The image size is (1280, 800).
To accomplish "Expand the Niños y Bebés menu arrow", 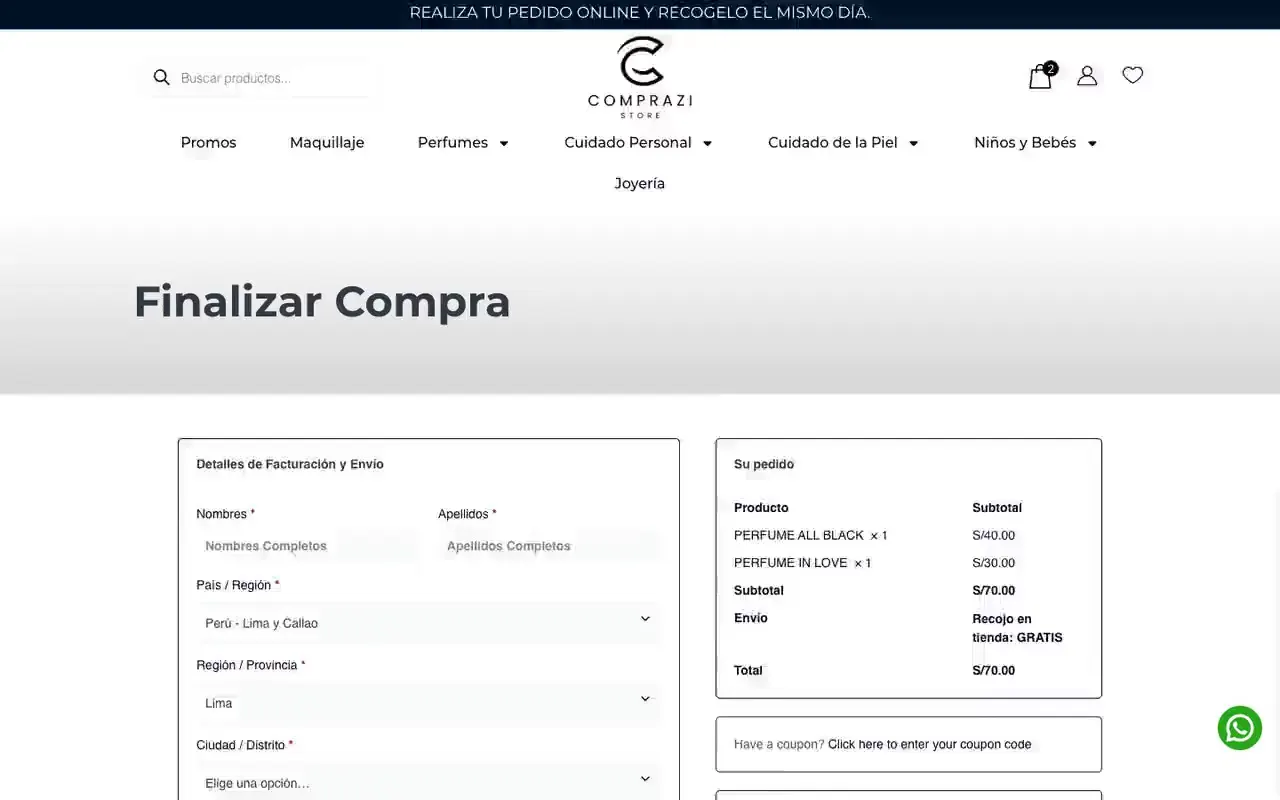I will (x=1092, y=143).
